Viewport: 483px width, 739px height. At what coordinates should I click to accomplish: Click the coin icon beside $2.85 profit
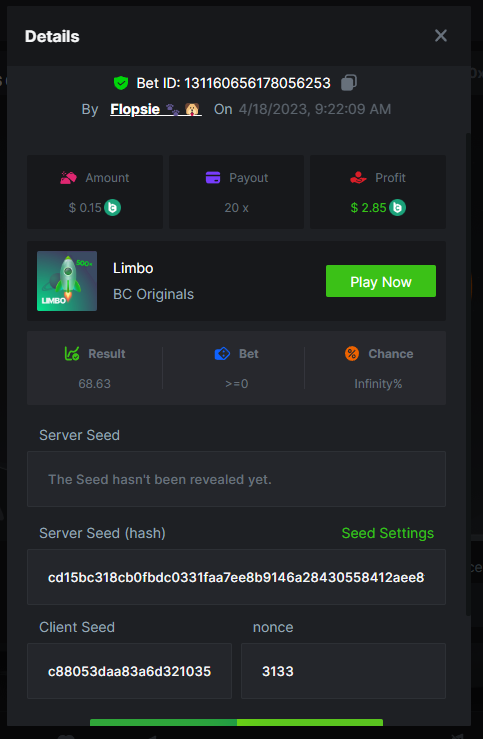tap(397, 207)
